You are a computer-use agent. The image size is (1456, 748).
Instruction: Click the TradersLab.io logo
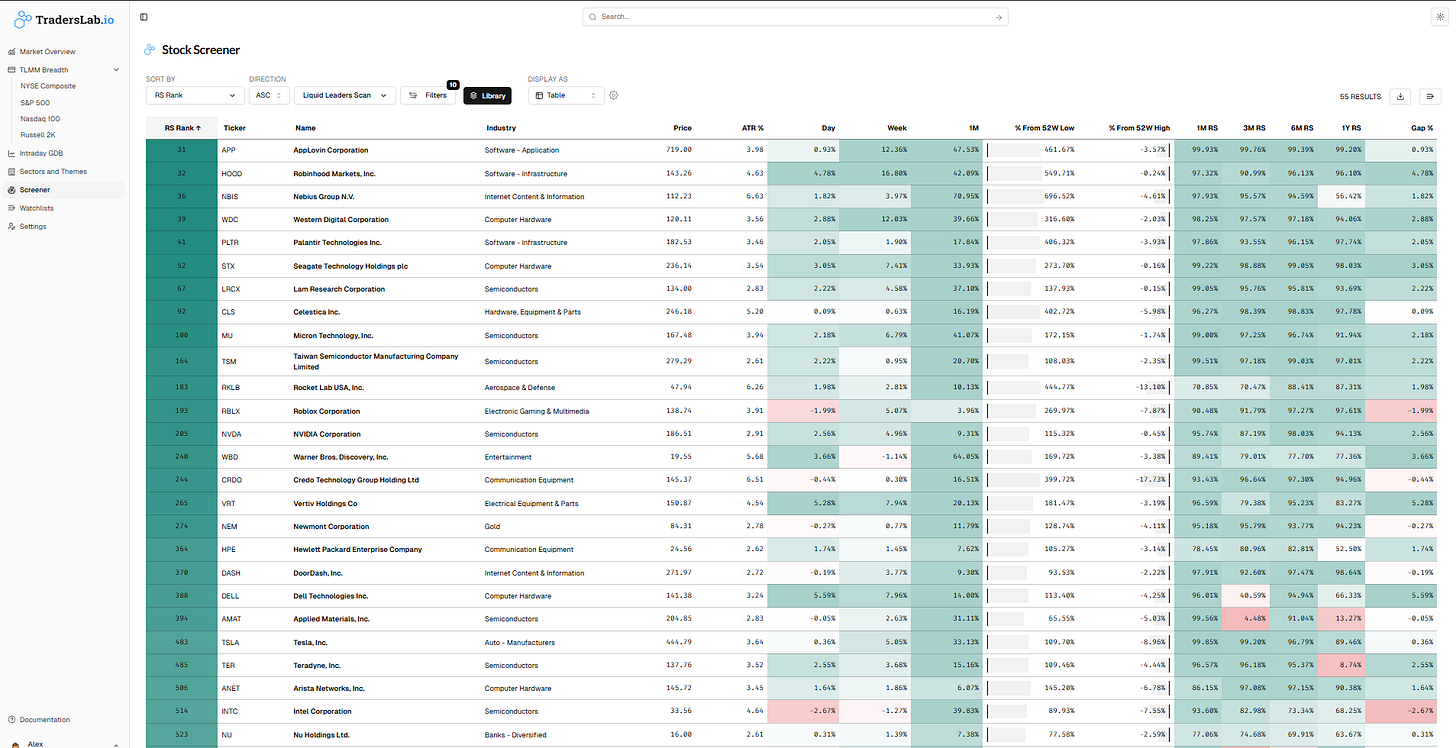64,19
